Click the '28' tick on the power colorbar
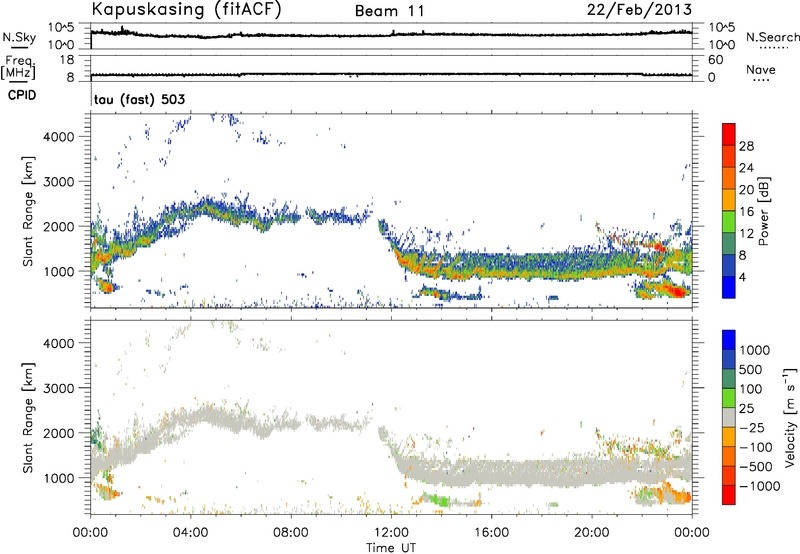 click(x=746, y=146)
